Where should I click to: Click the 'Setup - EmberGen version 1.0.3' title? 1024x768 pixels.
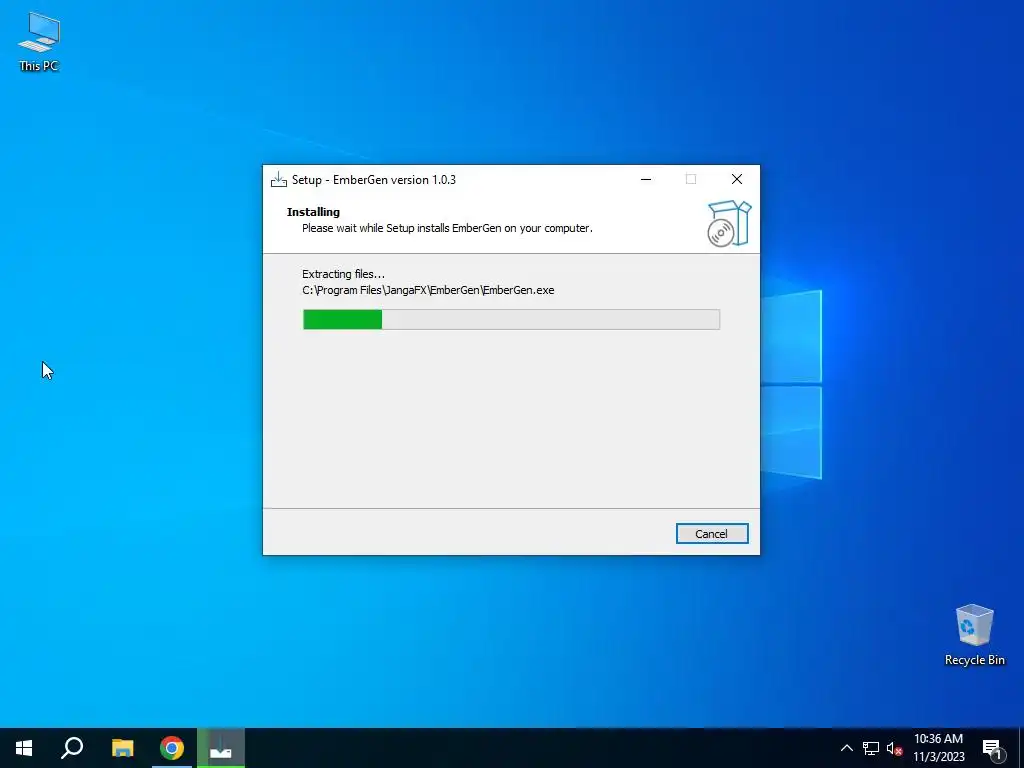pos(374,180)
